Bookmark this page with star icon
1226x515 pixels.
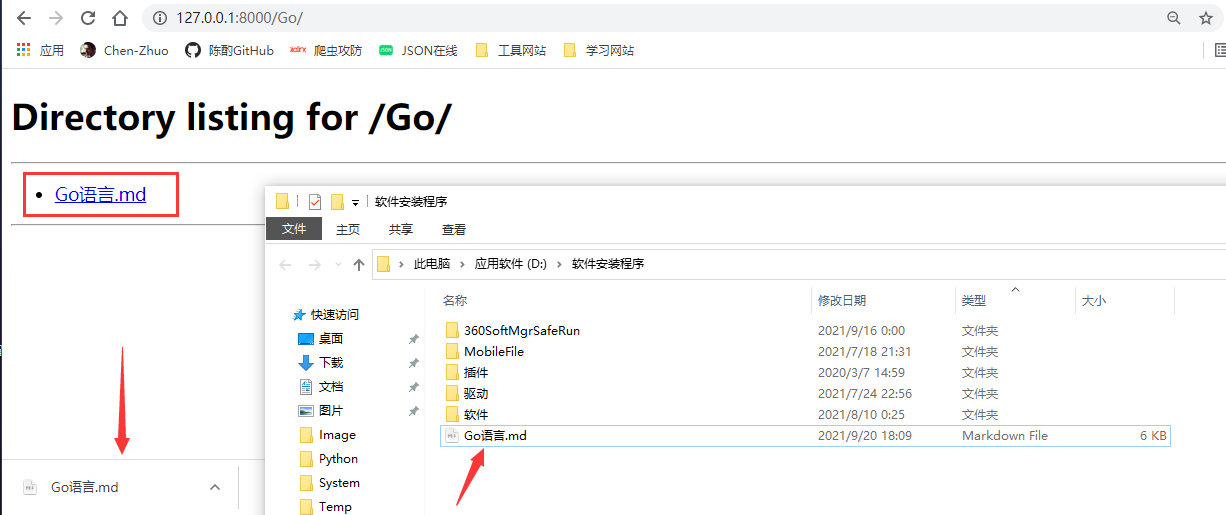[1206, 18]
